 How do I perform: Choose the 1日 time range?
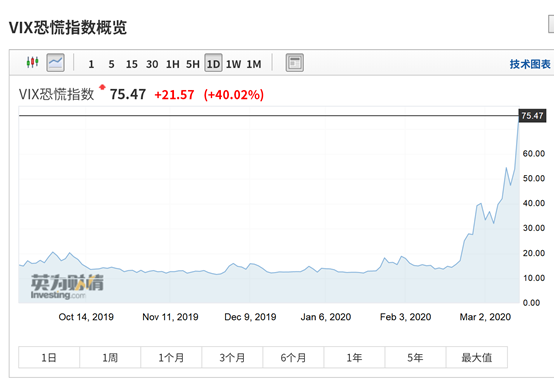[x=49, y=357]
